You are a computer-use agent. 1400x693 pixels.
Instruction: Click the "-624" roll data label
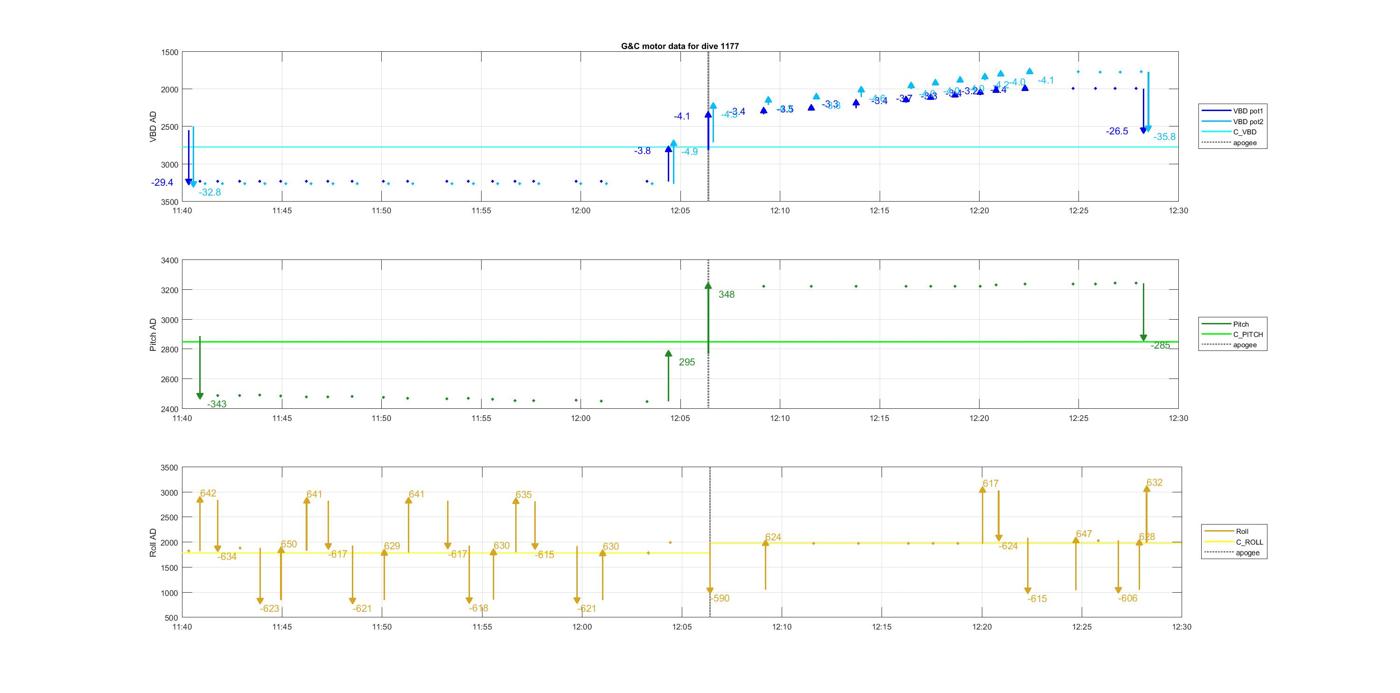pyautogui.click(x=1008, y=546)
